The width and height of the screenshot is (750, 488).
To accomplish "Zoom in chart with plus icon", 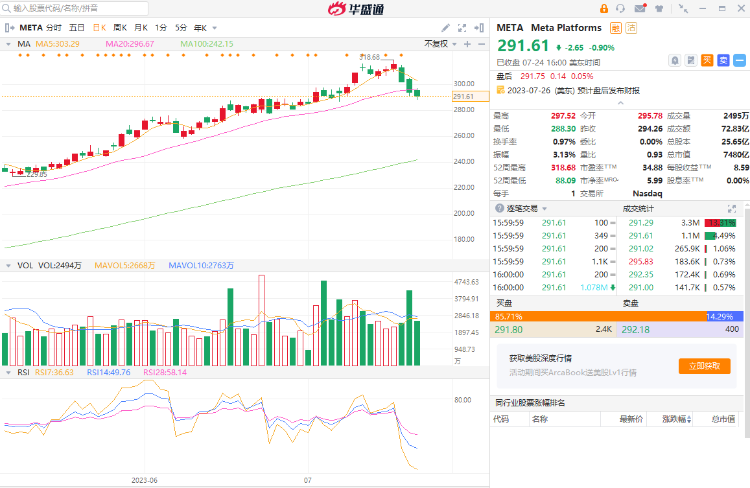I will [467, 44].
